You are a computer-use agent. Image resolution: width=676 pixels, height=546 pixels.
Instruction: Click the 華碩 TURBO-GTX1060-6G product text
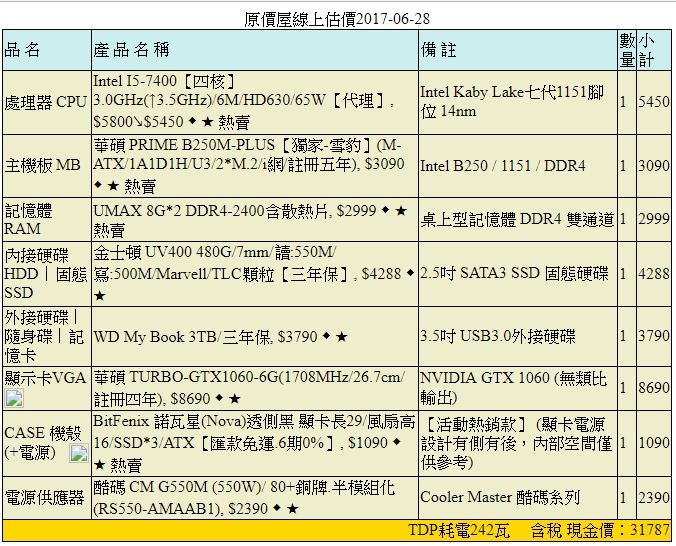(x=249, y=388)
